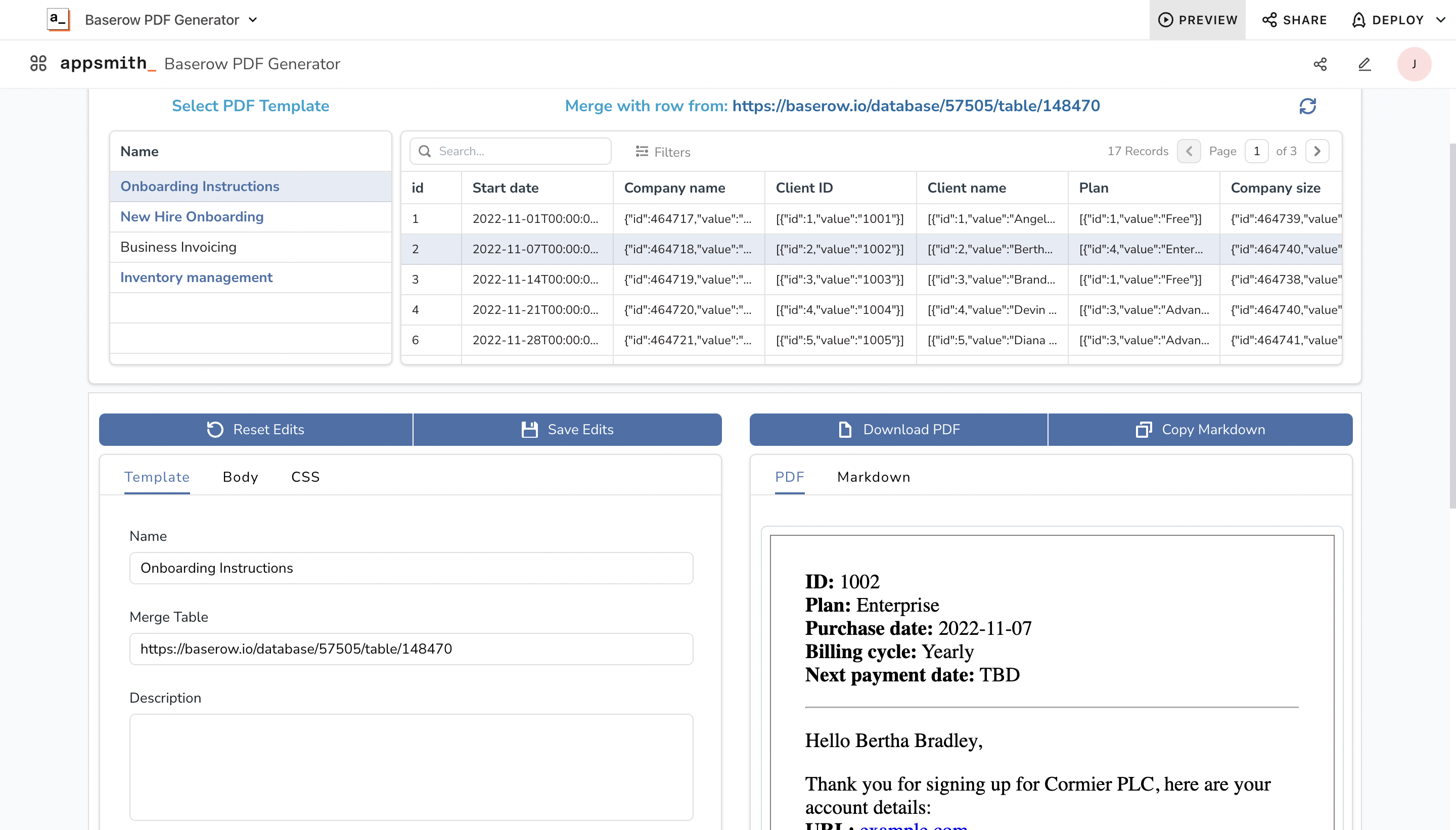Click the Save Edits disk icon
Image resolution: width=1456 pixels, height=830 pixels.
[529, 429]
